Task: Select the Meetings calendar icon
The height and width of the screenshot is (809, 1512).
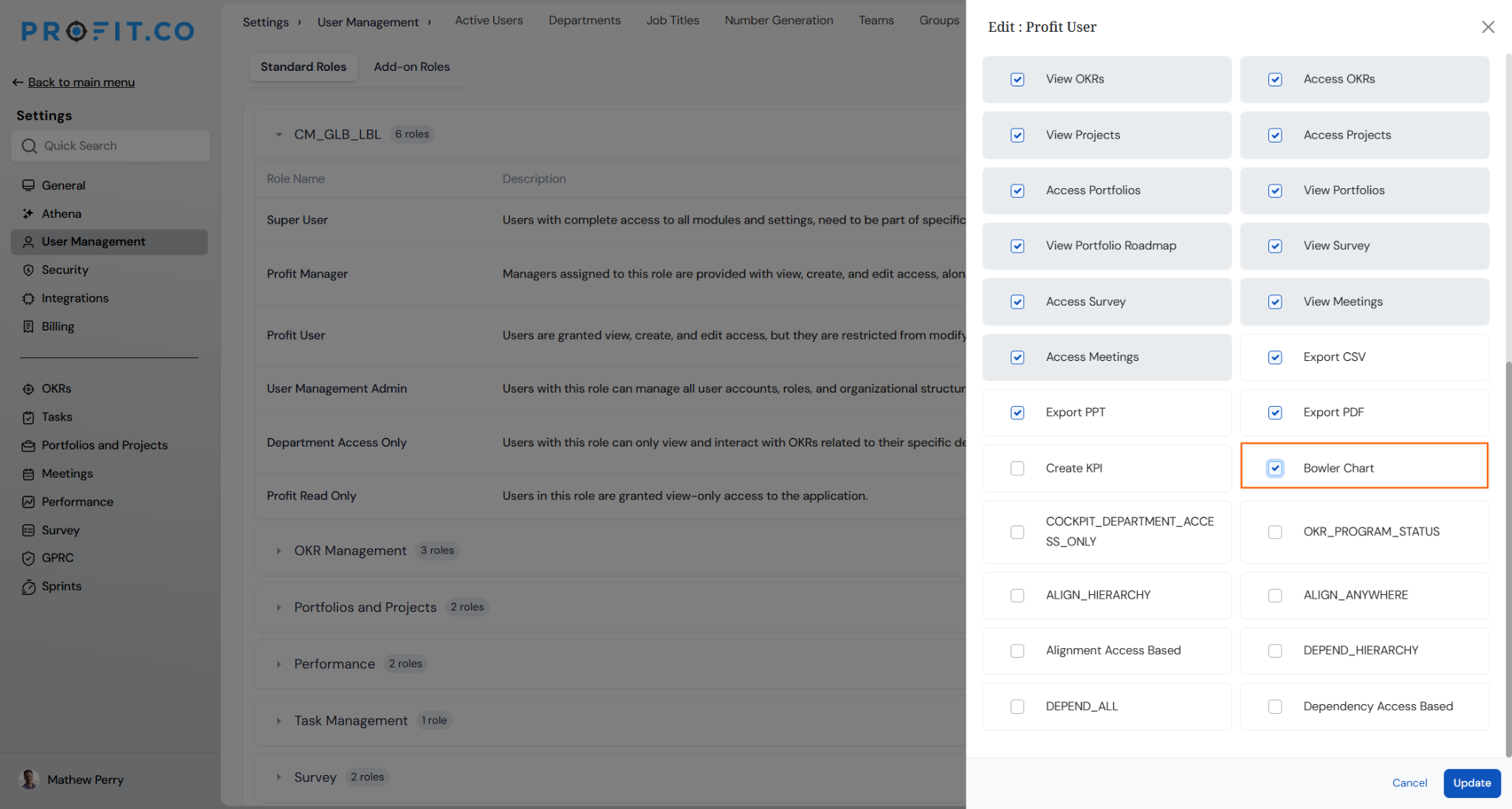Action: (x=28, y=474)
